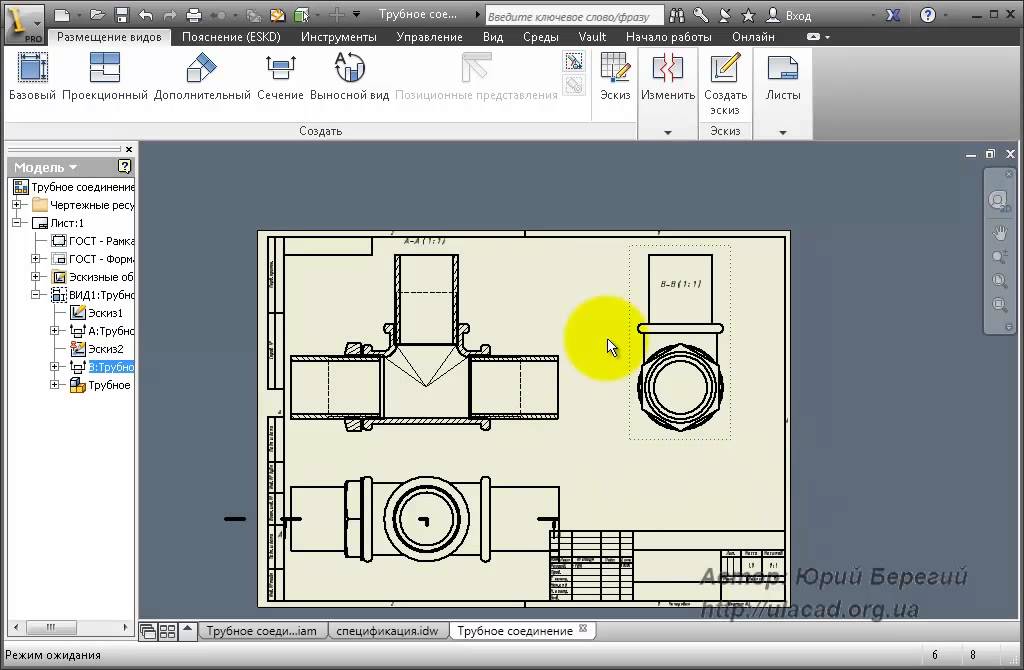Click the browser panel help icon

tap(124, 167)
